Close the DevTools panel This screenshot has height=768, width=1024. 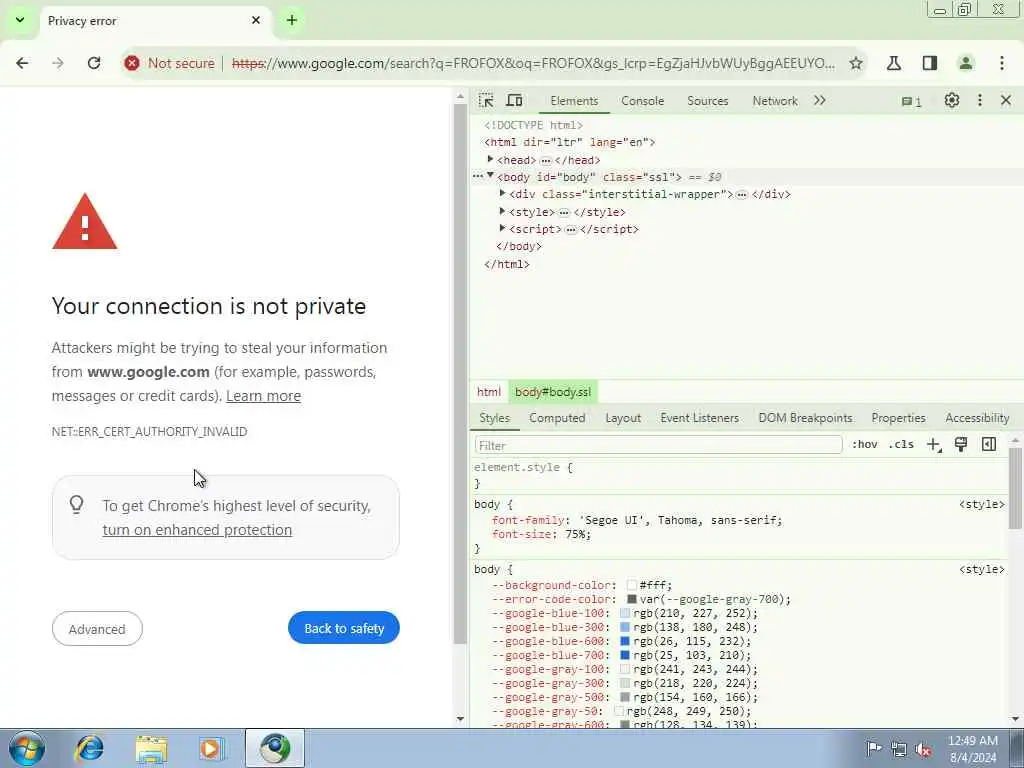point(1006,101)
